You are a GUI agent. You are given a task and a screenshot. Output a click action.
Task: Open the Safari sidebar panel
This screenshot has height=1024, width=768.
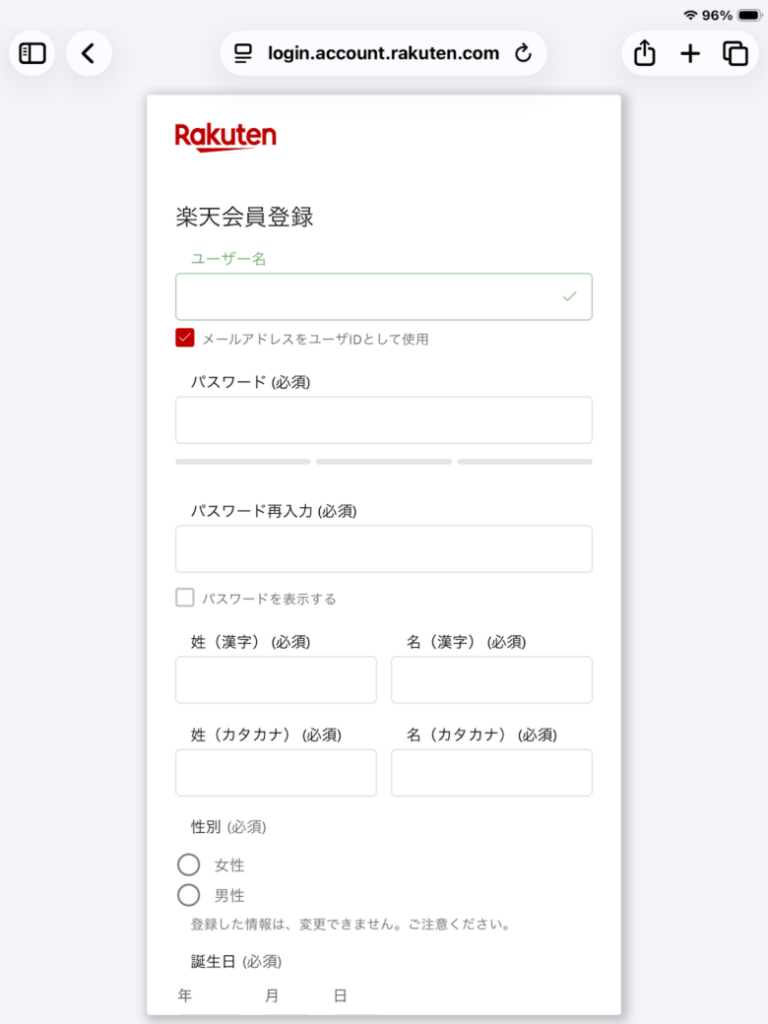[x=32, y=54]
